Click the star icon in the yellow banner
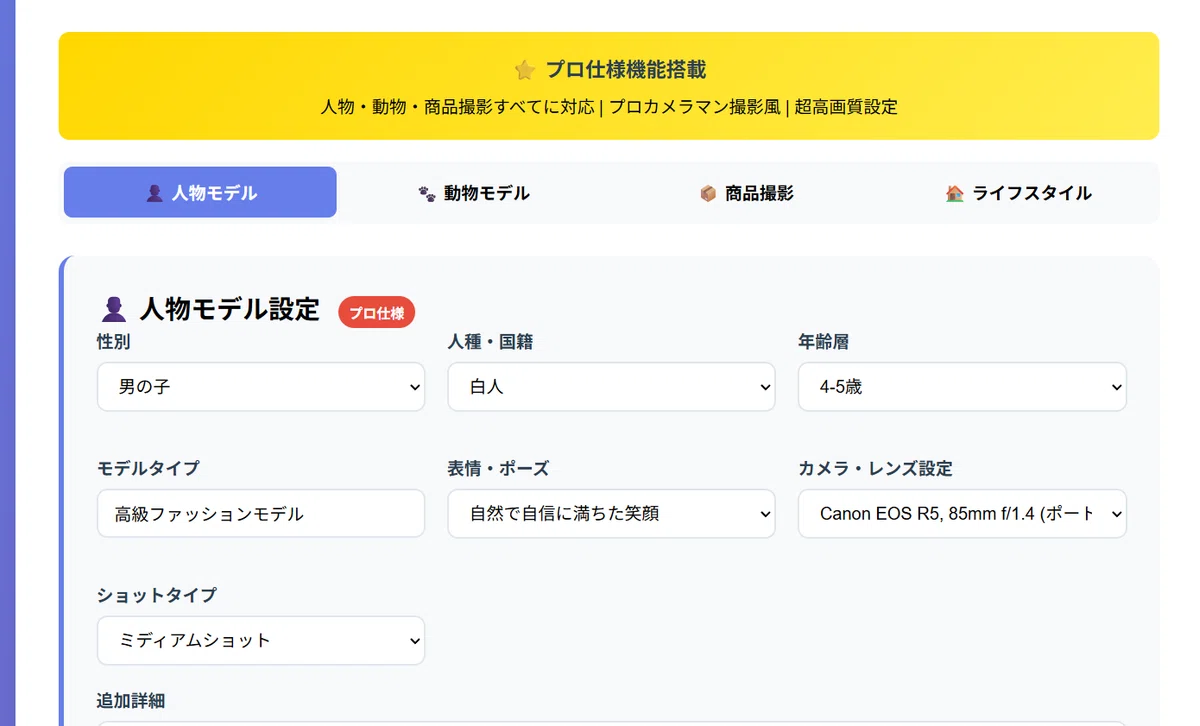The height and width of the screenshot is (726, 1200). (x=524, y=70)
